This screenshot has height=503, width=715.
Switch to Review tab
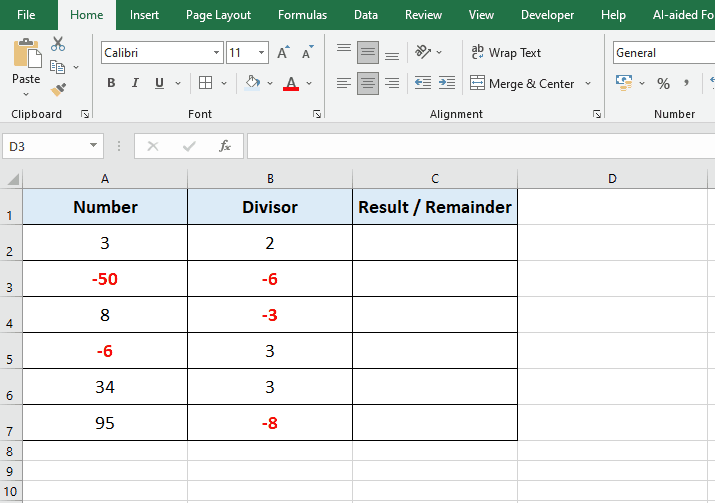423,15
